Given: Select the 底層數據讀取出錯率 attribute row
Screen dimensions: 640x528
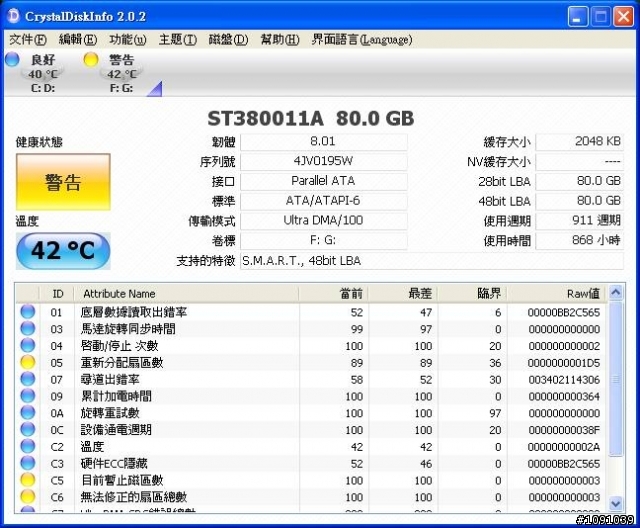Looking at the screenshot, I should coord(311,312).
